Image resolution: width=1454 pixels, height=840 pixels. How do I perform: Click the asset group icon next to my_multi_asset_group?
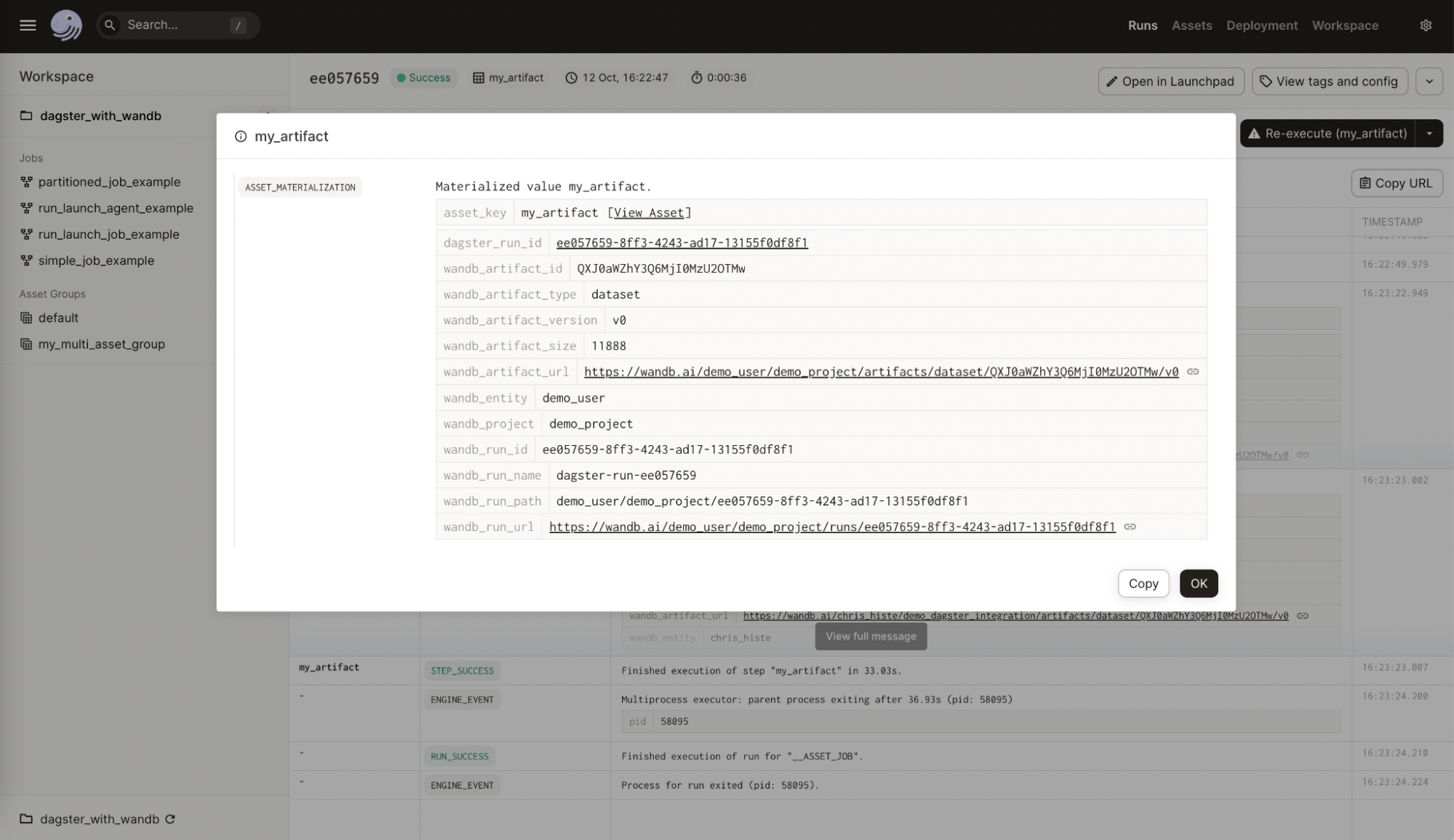(x=26, y=344)
